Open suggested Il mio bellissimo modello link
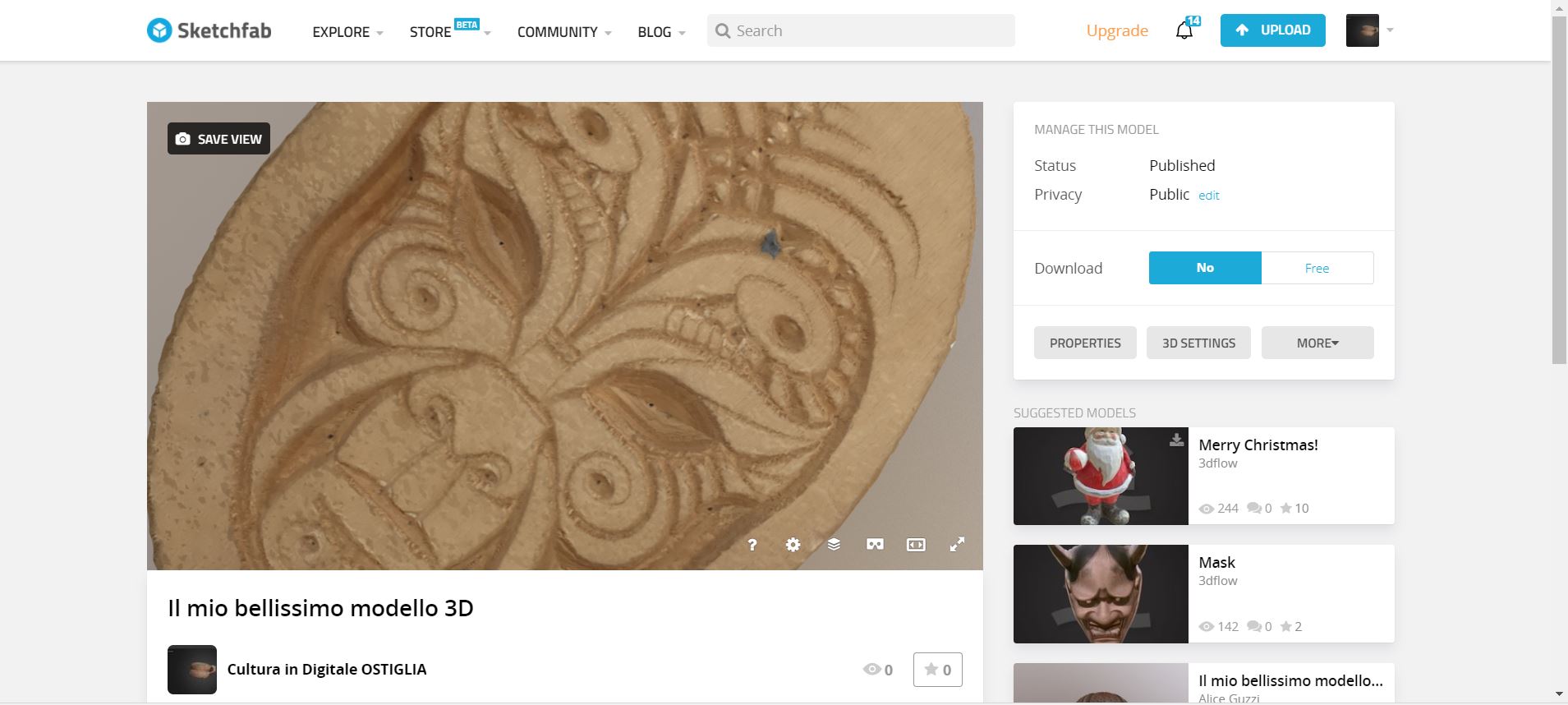The width and height of the screenshot is (1568, 705). point(1290,680)
